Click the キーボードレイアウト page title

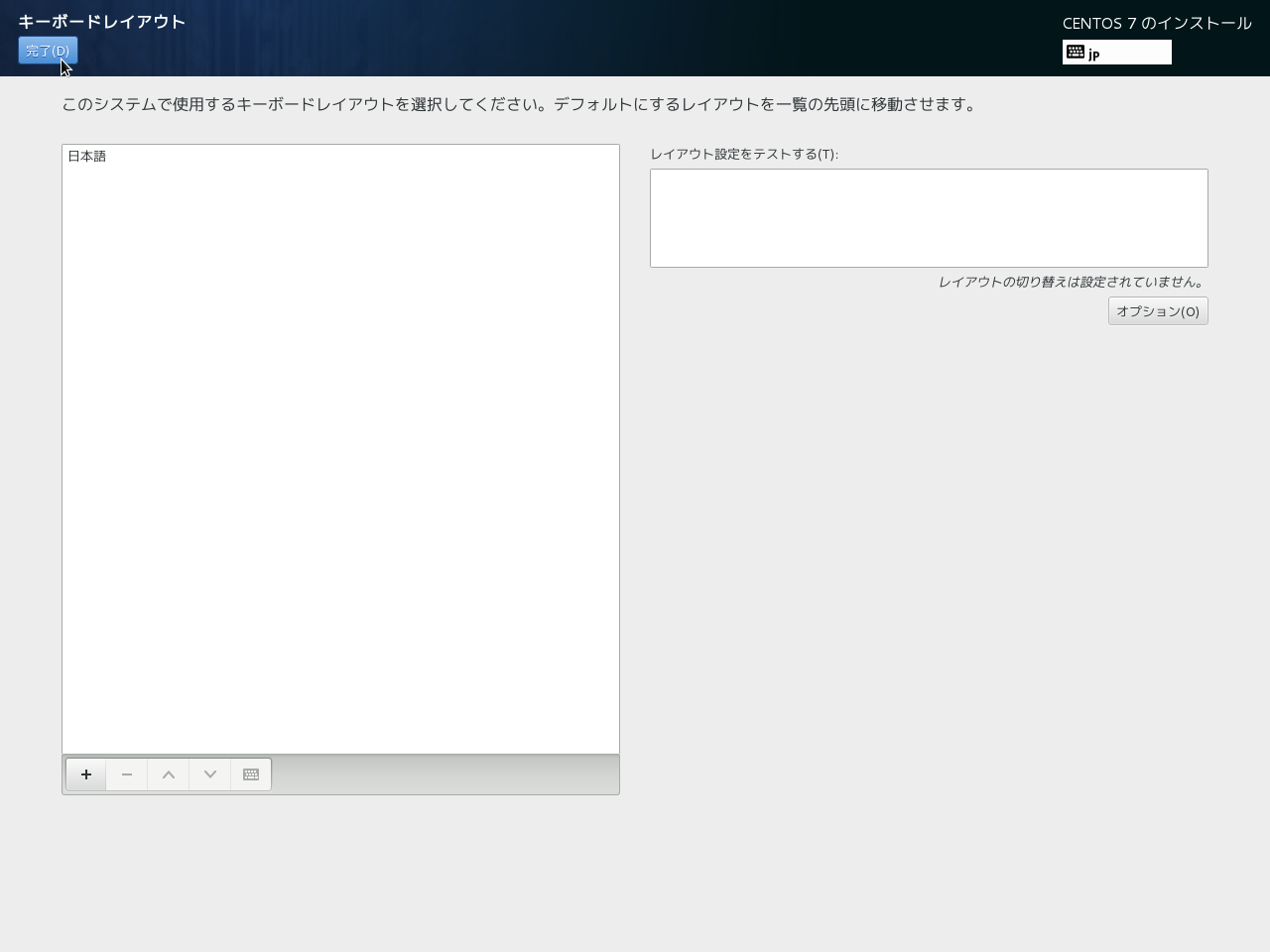click(101, 22)
